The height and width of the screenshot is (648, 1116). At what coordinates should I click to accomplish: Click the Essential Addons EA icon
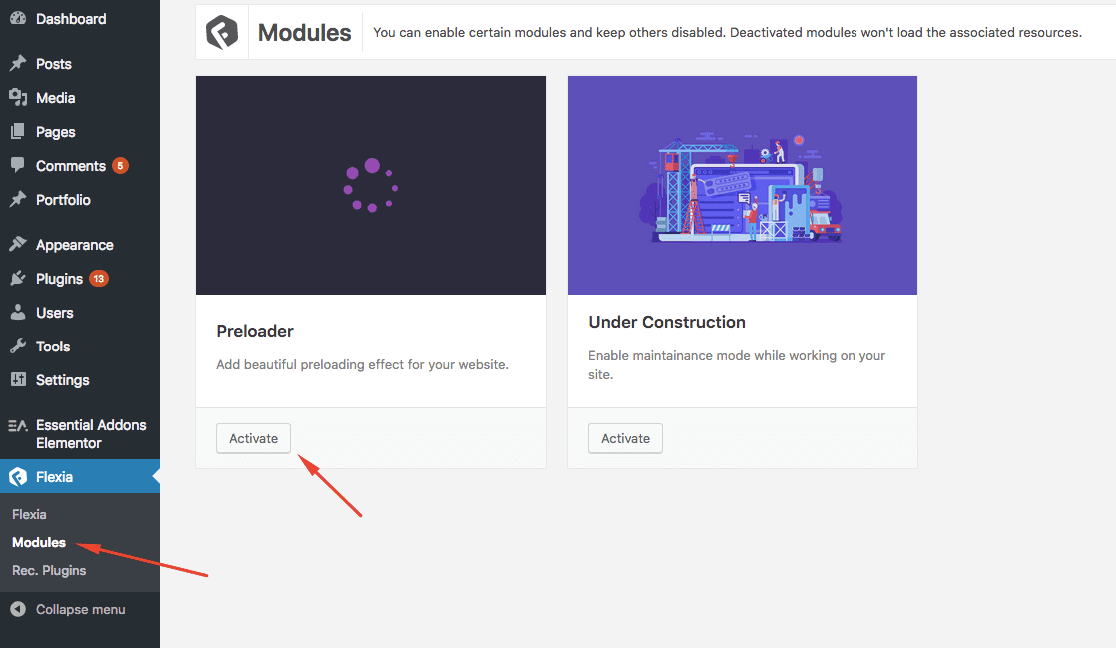18,425
